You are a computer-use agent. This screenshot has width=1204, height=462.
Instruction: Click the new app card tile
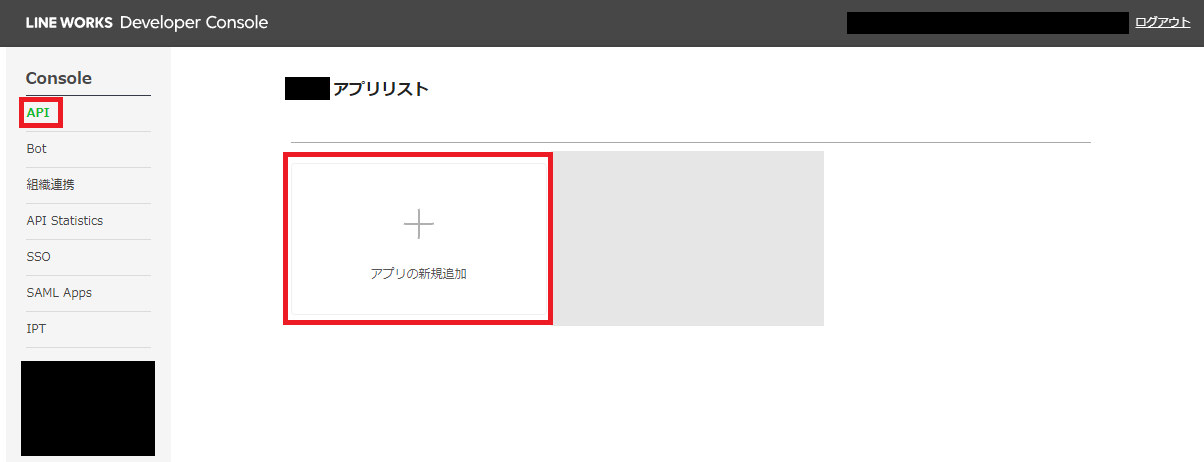[x=418, y=238]
